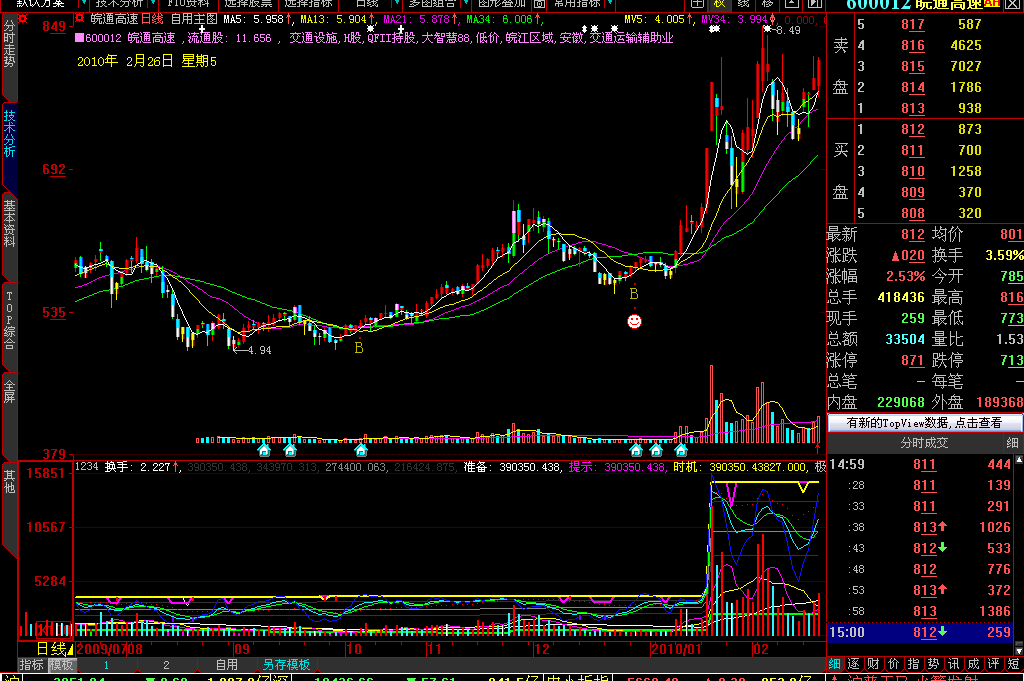
Task: Click the first house marker below the volume bars
Action: (x=264, y=450)
